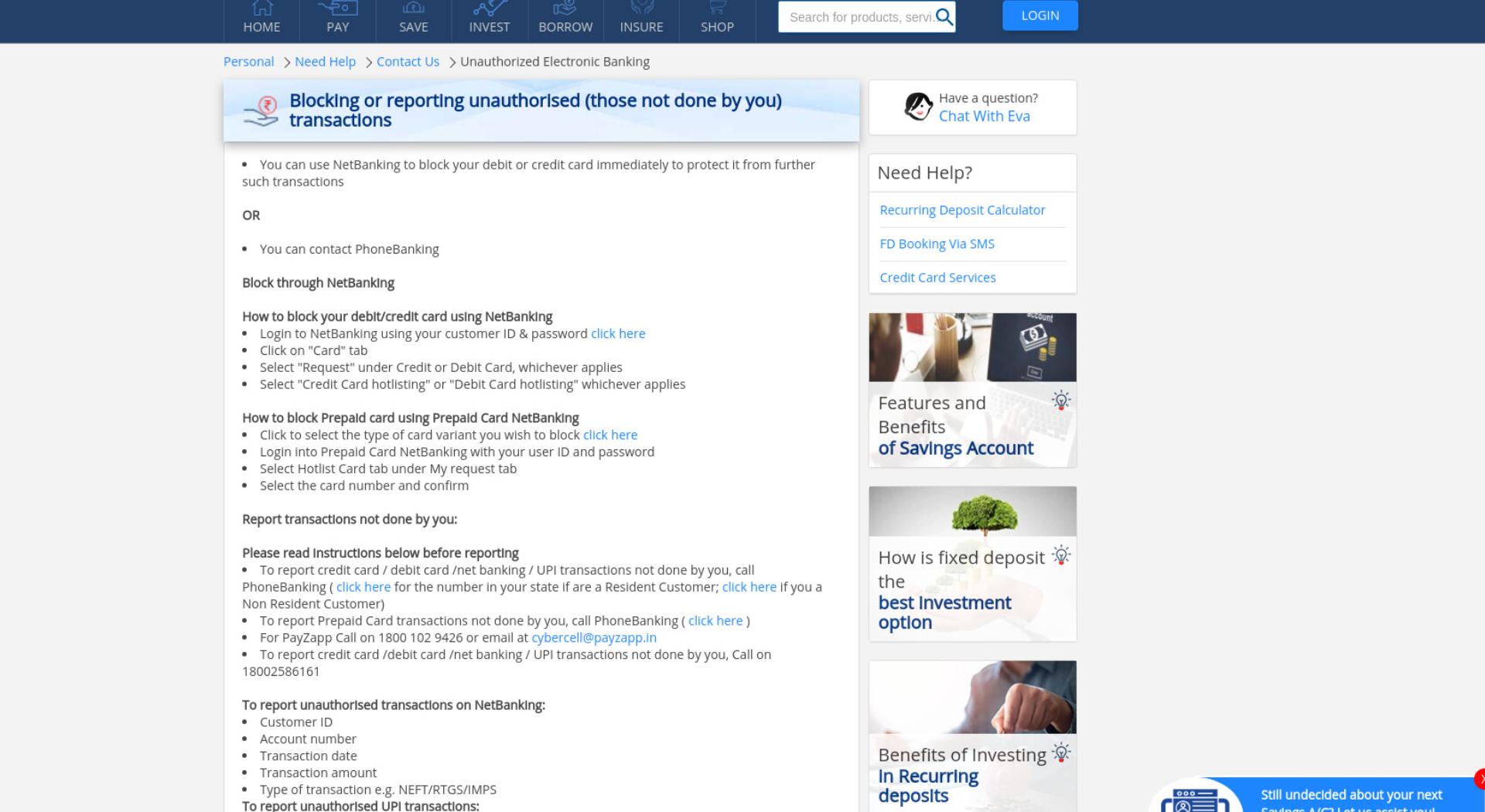The width and height of the screenshot is (1485, 812).
Task: Click 'Report transactions not done by you:' heading
Action: pos(350,520)
